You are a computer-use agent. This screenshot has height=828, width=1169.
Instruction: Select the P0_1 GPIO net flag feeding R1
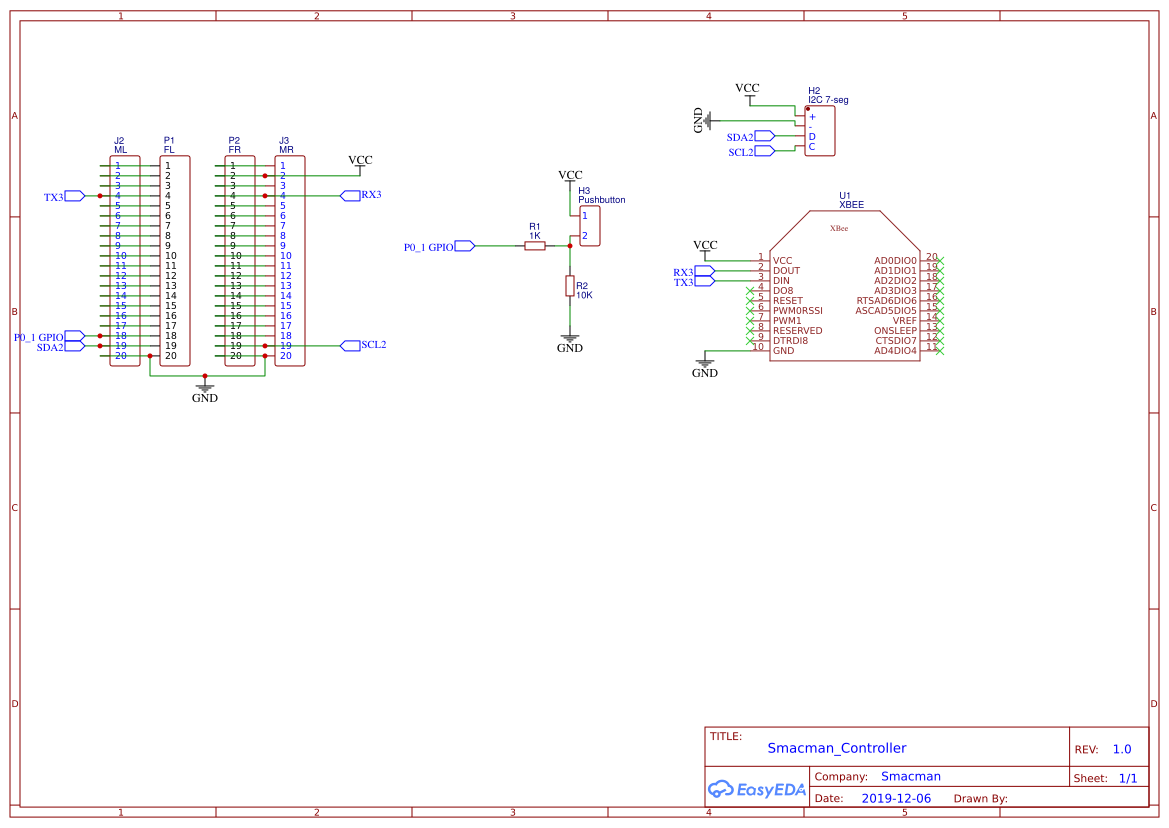coord(464,246)
